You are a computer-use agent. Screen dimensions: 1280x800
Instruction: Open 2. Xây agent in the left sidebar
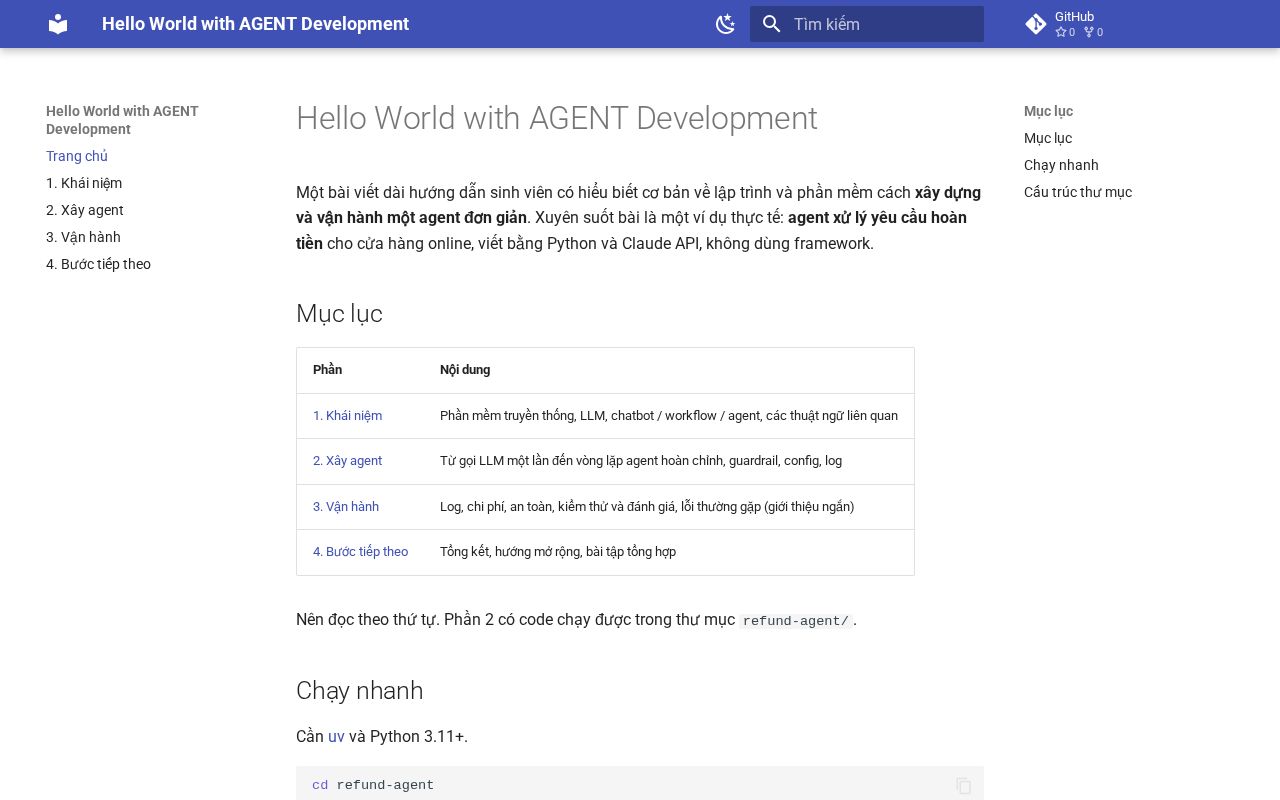point(85,210)
